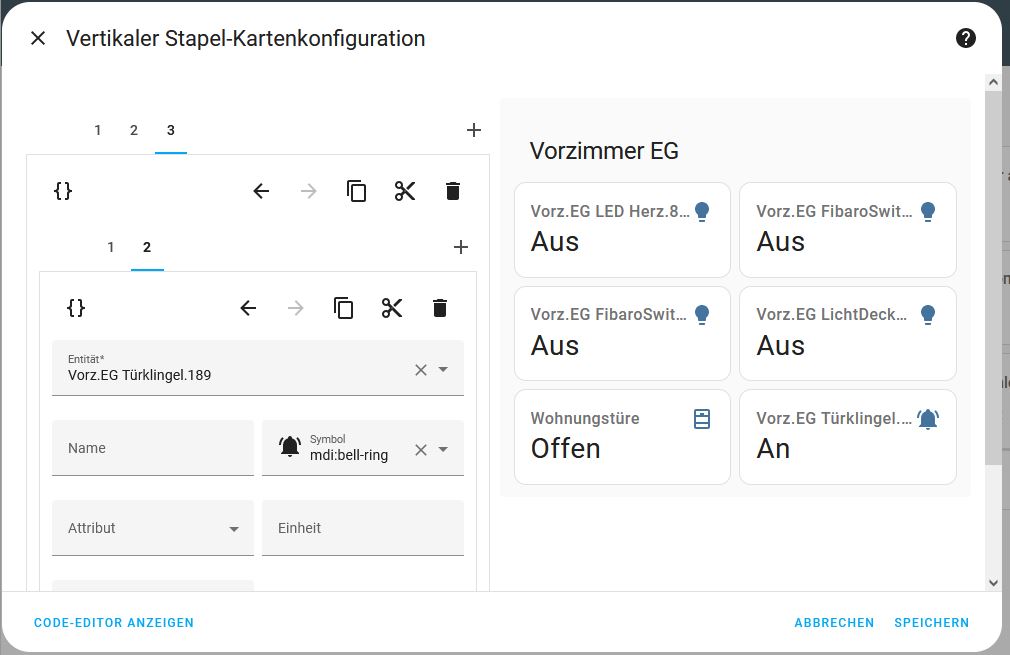
Task: Click the Speichern button
Action: 931,622
